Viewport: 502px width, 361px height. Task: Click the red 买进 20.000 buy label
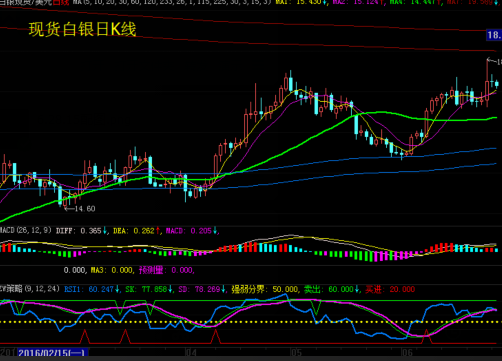390,289
